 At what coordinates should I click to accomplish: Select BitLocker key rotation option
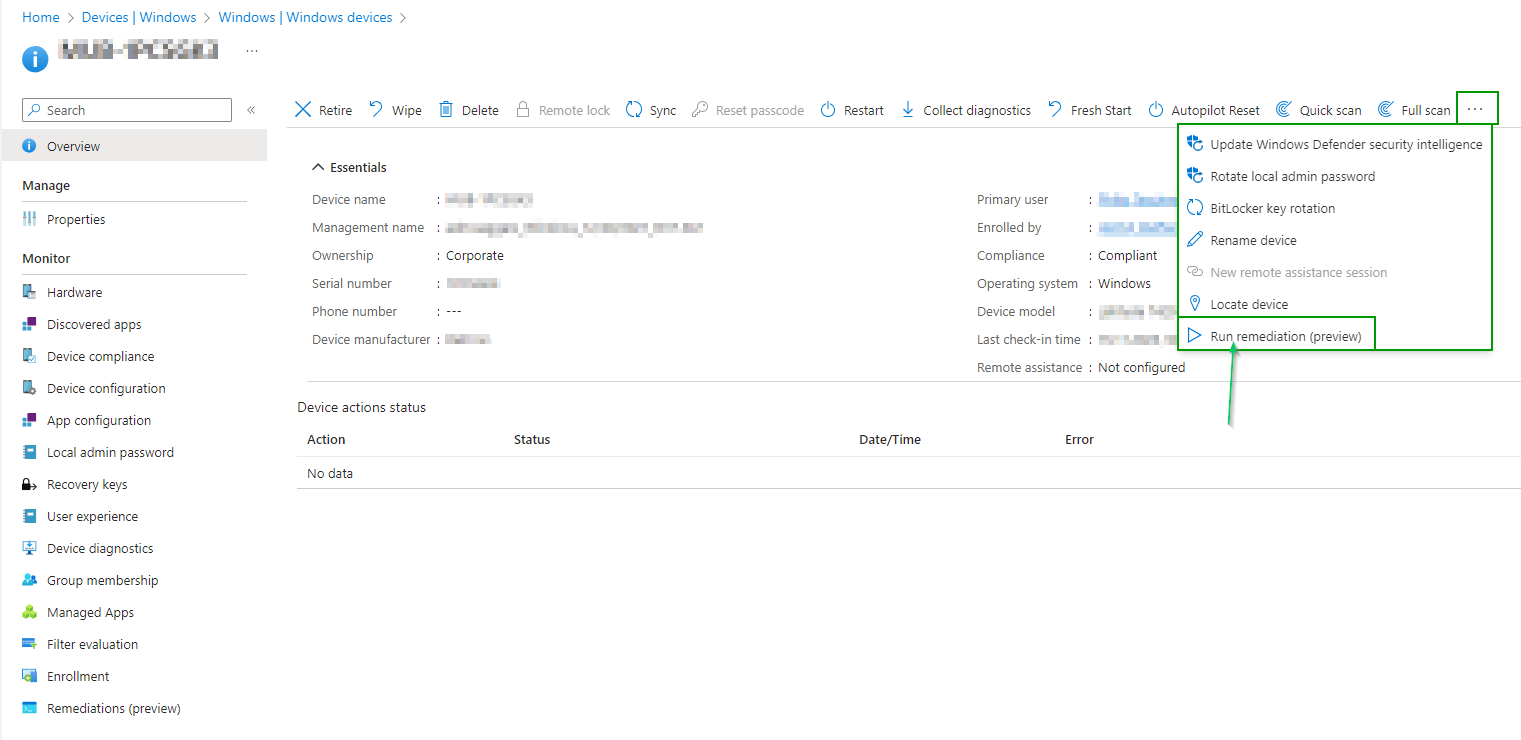pyautogui.click(x=1272, y=208)
